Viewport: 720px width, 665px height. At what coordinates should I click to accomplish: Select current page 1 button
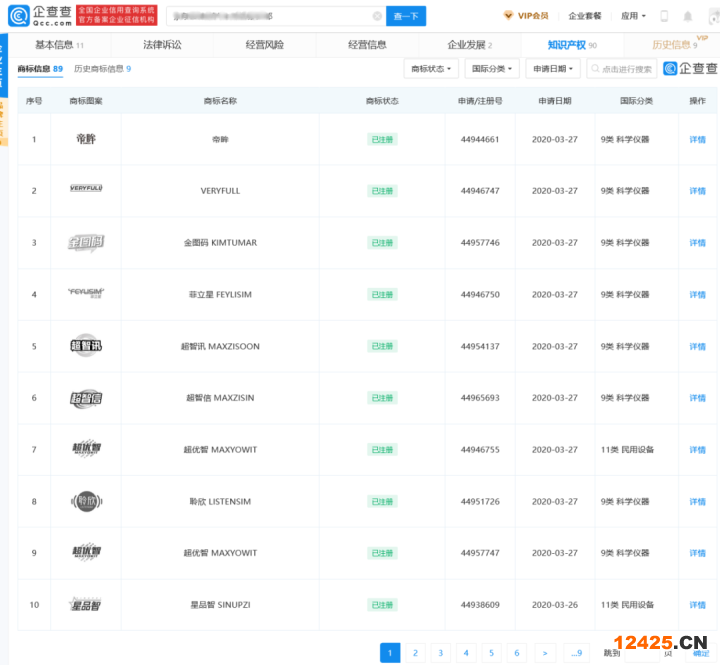(x=390, y=653)
